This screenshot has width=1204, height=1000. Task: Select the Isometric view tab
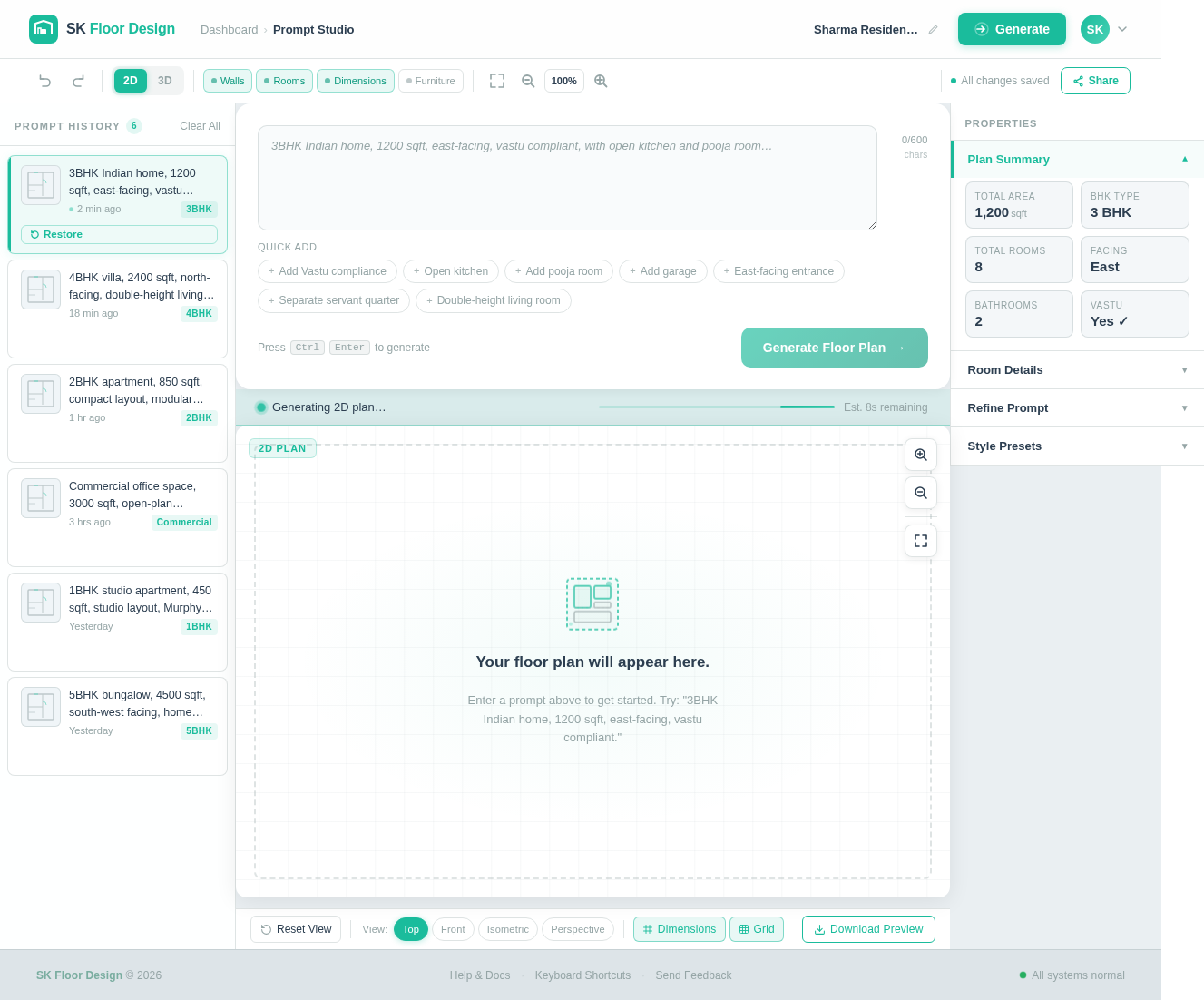click(x=507, y=929)
